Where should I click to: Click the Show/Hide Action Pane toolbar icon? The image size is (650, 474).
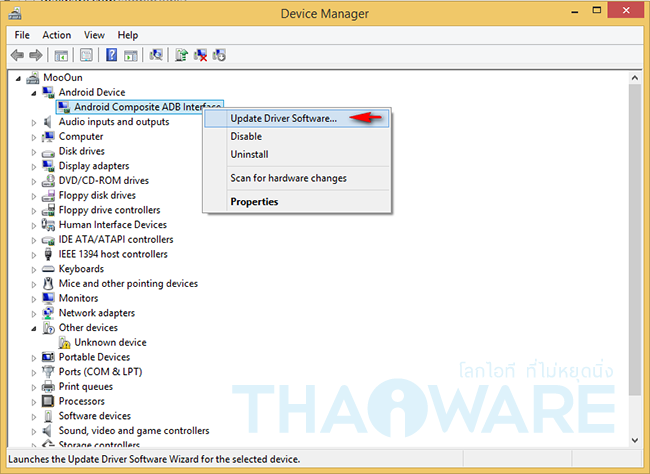click(x=131, y=55)
